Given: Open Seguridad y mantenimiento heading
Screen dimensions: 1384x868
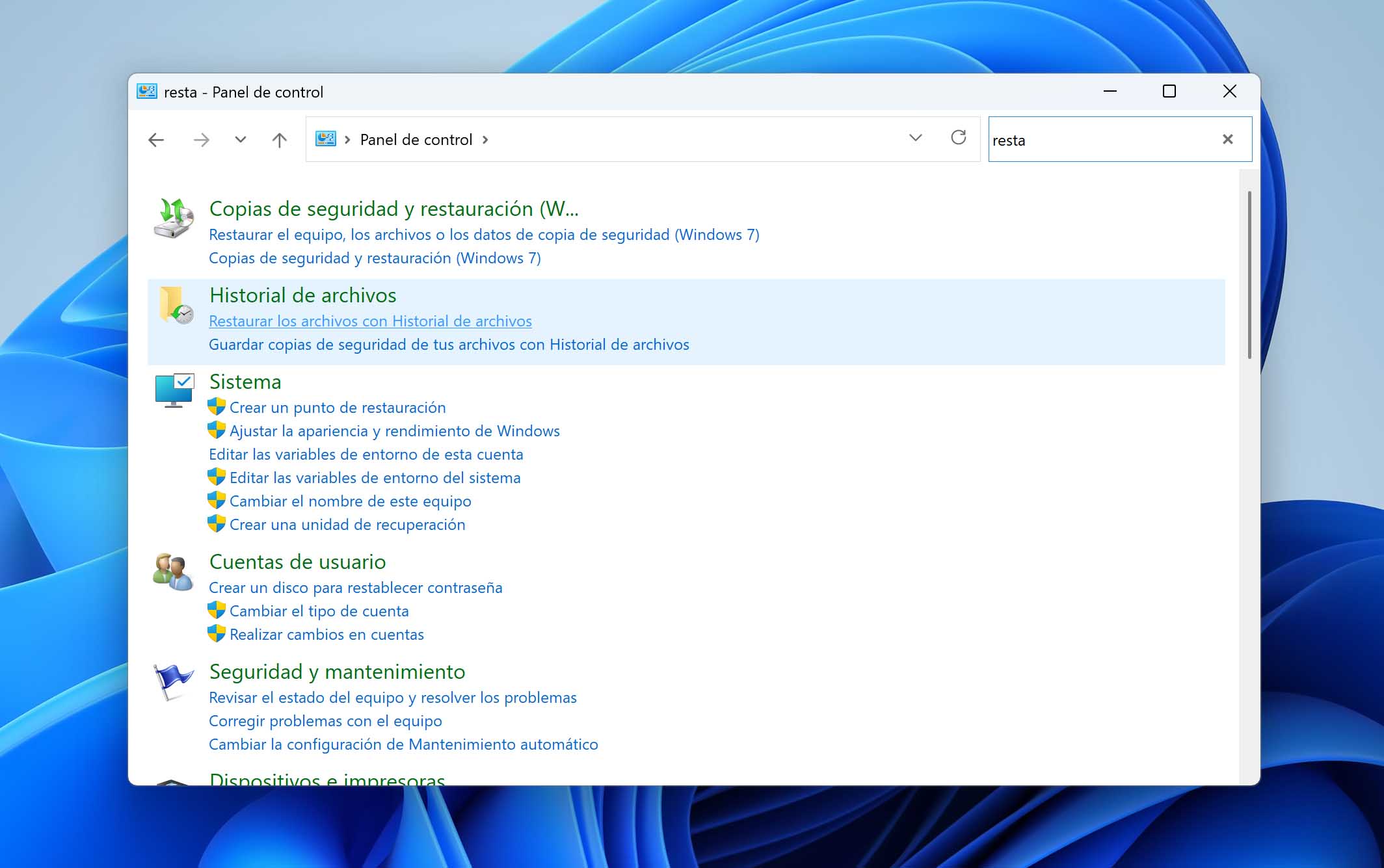Looking at the screenshot, I should [x=337, y=672].
